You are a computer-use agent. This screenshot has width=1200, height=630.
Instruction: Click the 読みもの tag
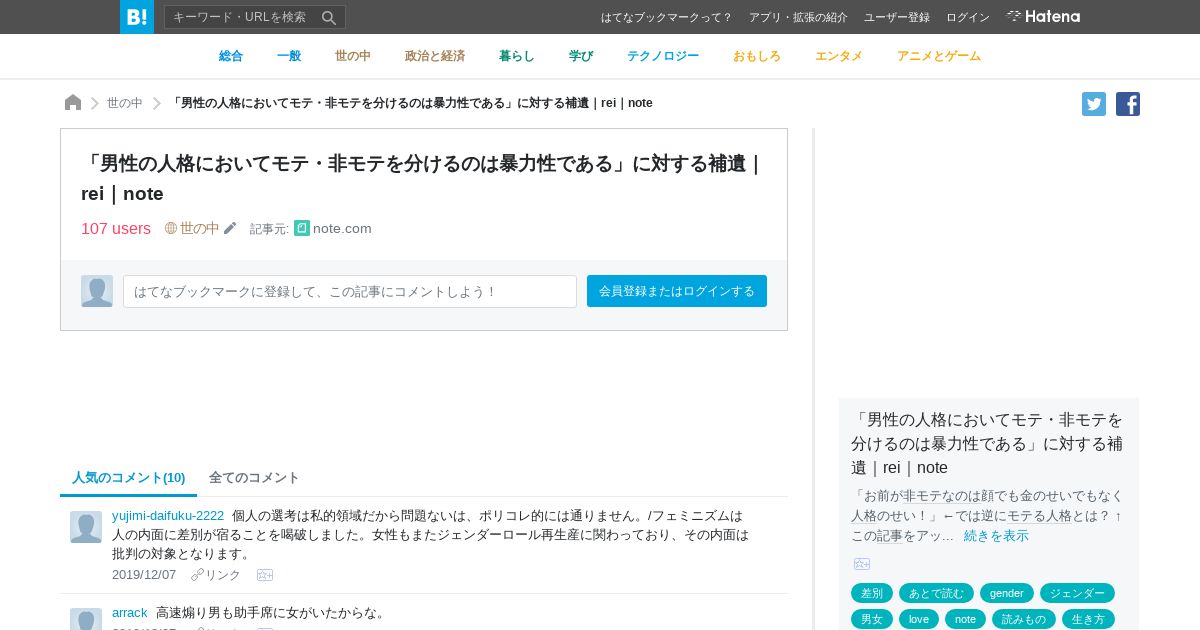pos(1024,619)
